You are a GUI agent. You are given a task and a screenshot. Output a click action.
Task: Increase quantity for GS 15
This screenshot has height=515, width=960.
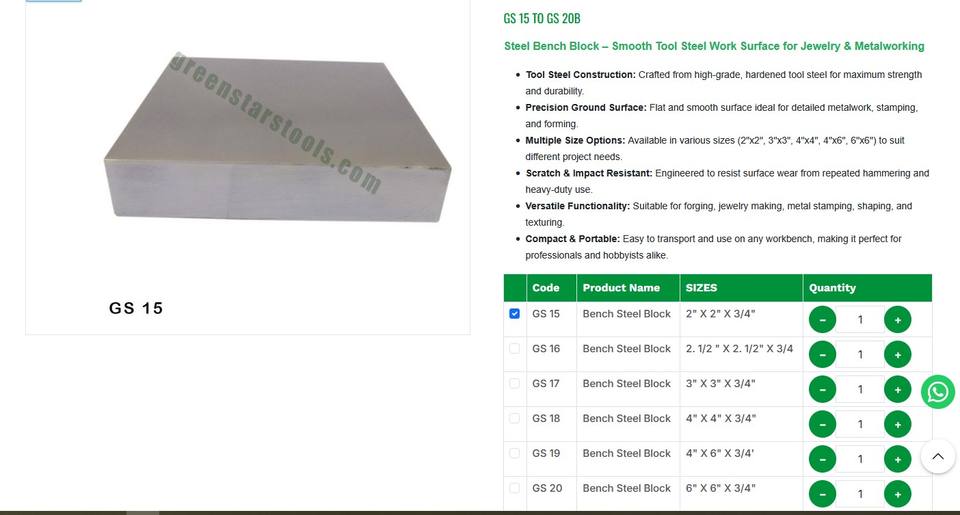[x=898, y=320]
